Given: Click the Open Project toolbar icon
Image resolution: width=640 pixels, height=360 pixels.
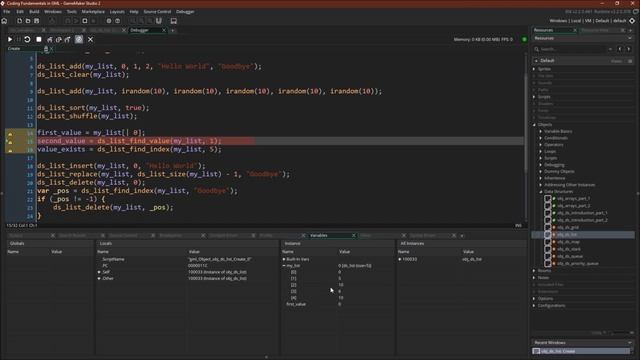Looking at the screenshot, I should point(28,21).
